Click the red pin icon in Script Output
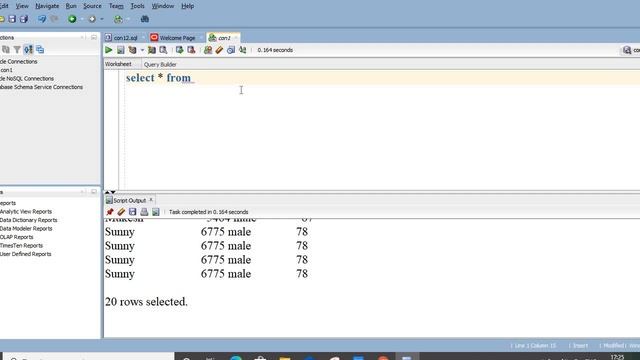Viewport: 640px width, 360px height. (x=109, y=212)
